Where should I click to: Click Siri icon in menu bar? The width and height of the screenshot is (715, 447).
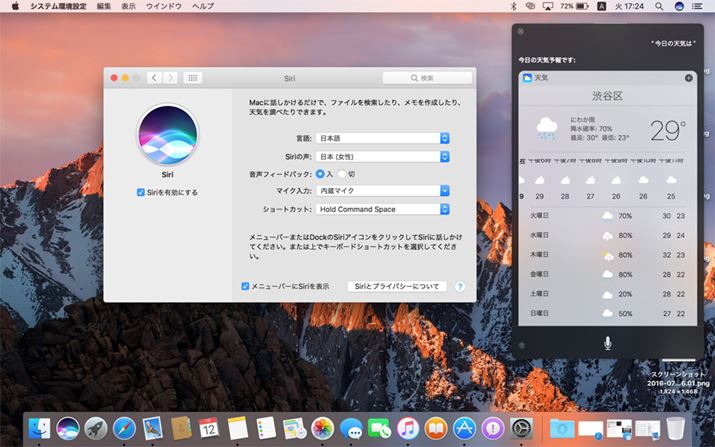[679, 6]
